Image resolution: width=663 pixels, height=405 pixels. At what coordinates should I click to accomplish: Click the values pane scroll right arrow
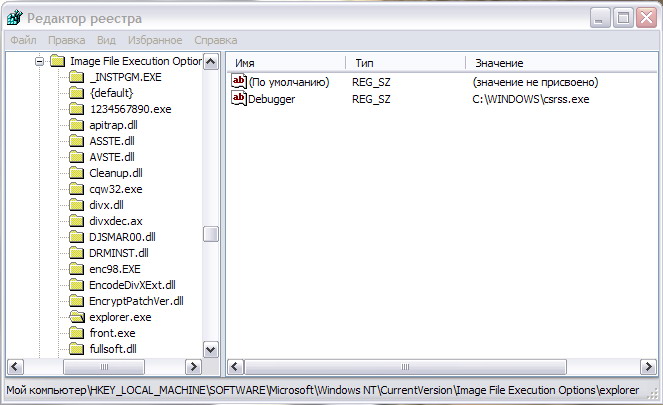click(649, 367)
